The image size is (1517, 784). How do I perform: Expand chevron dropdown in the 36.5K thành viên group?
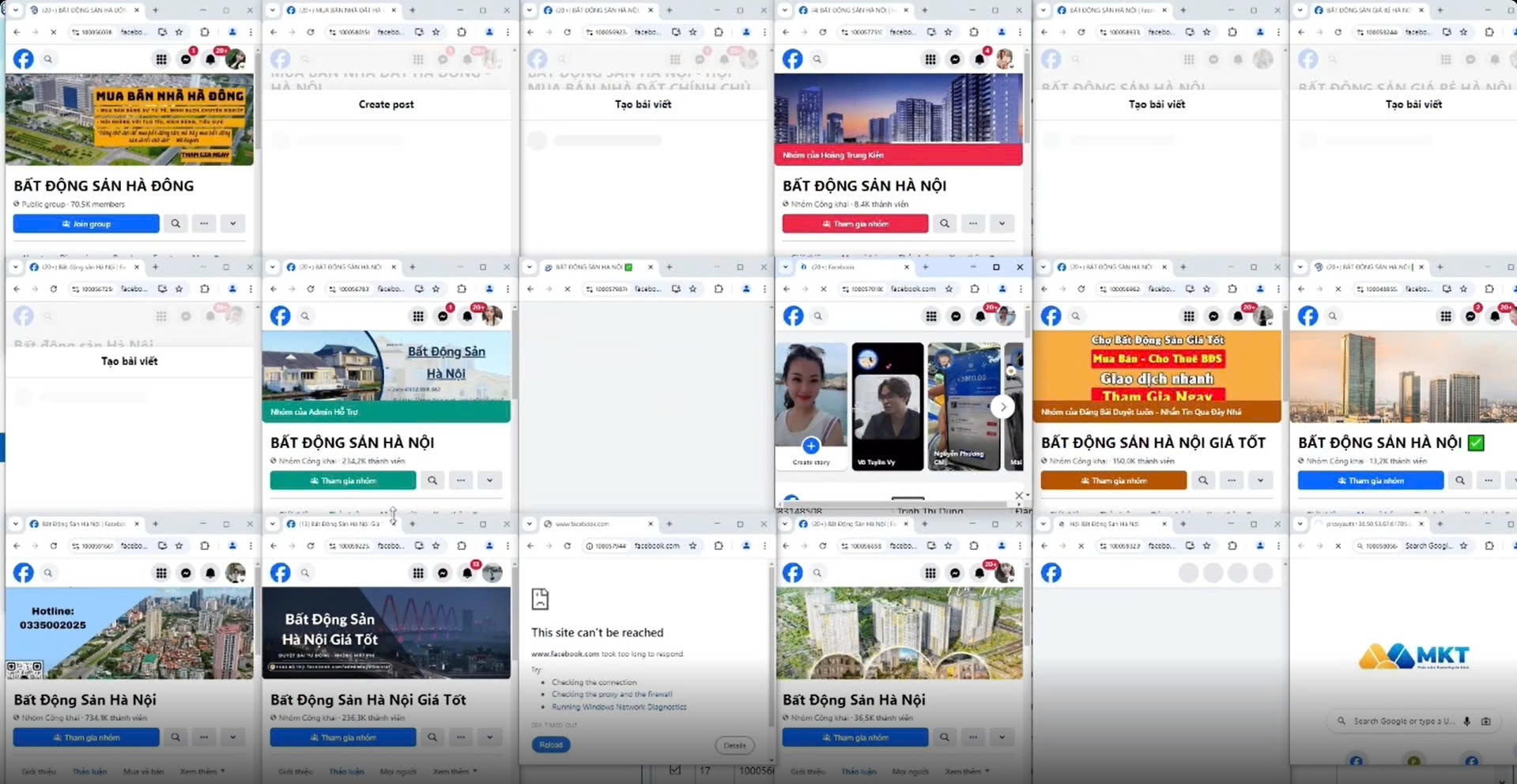tap(1002, 737)
